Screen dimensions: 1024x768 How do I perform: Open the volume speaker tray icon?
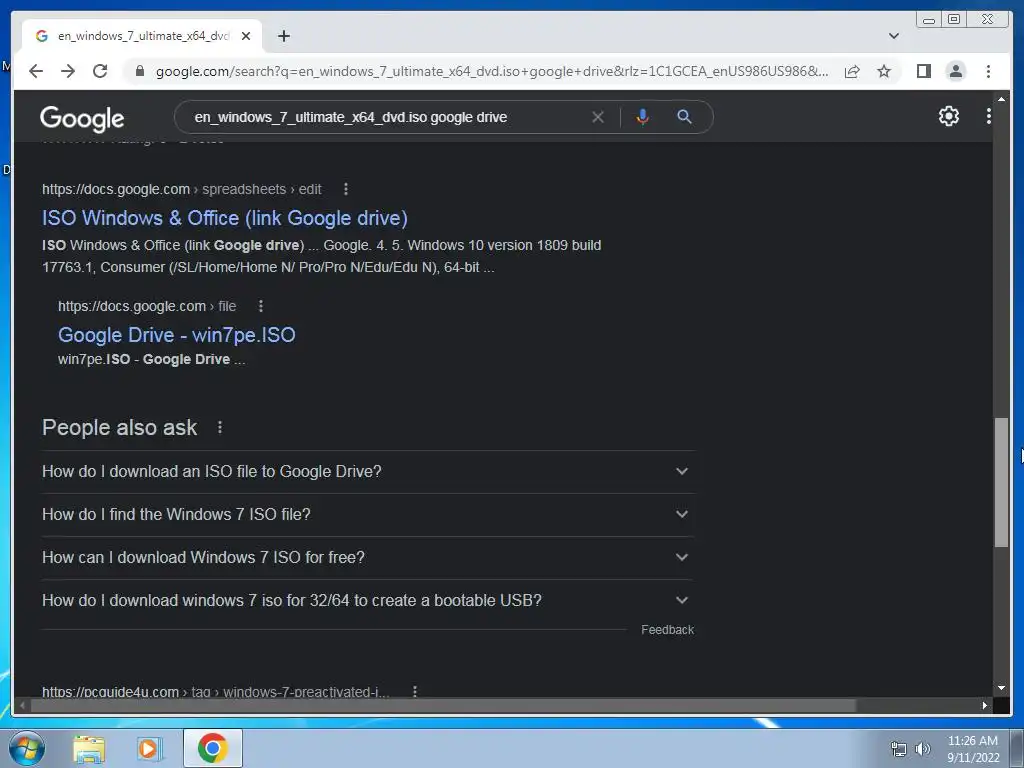pyautogui.click(x=923, y=748)
